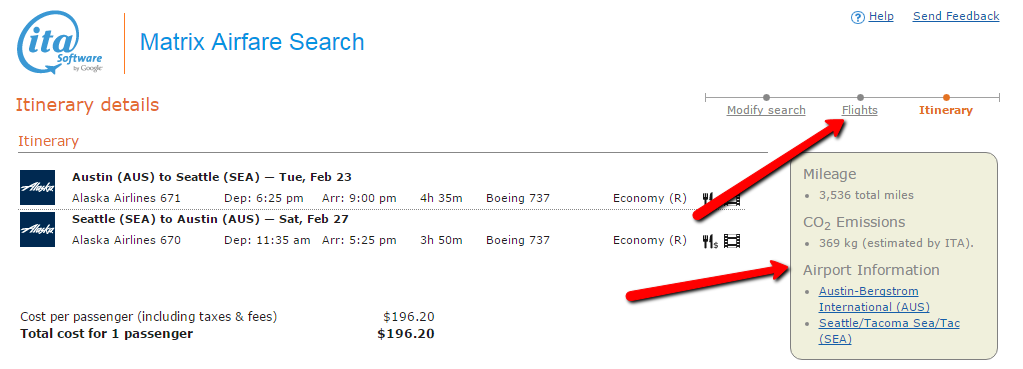Open the Send Feedback link
Screen dimensions: 1023x369
pyautogui.click(x=956, y=16)
